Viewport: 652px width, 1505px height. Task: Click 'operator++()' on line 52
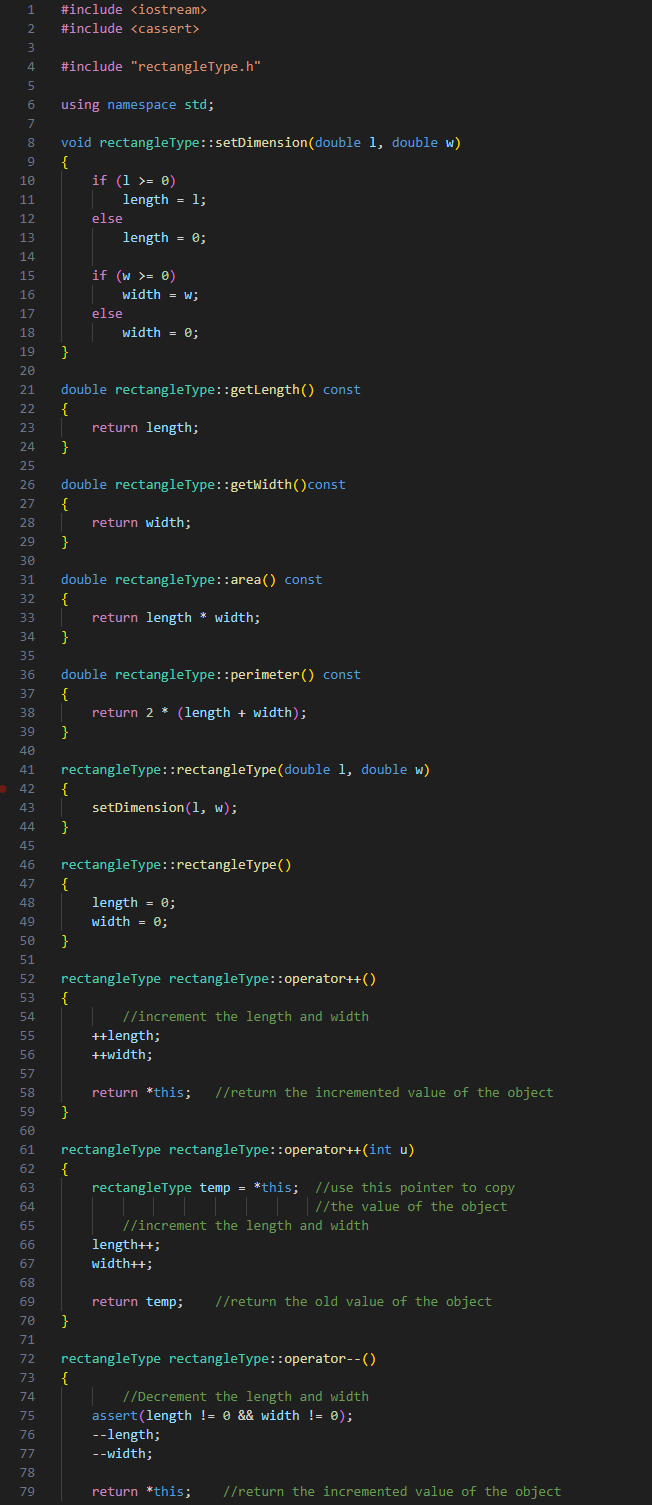tap(331, 978)
